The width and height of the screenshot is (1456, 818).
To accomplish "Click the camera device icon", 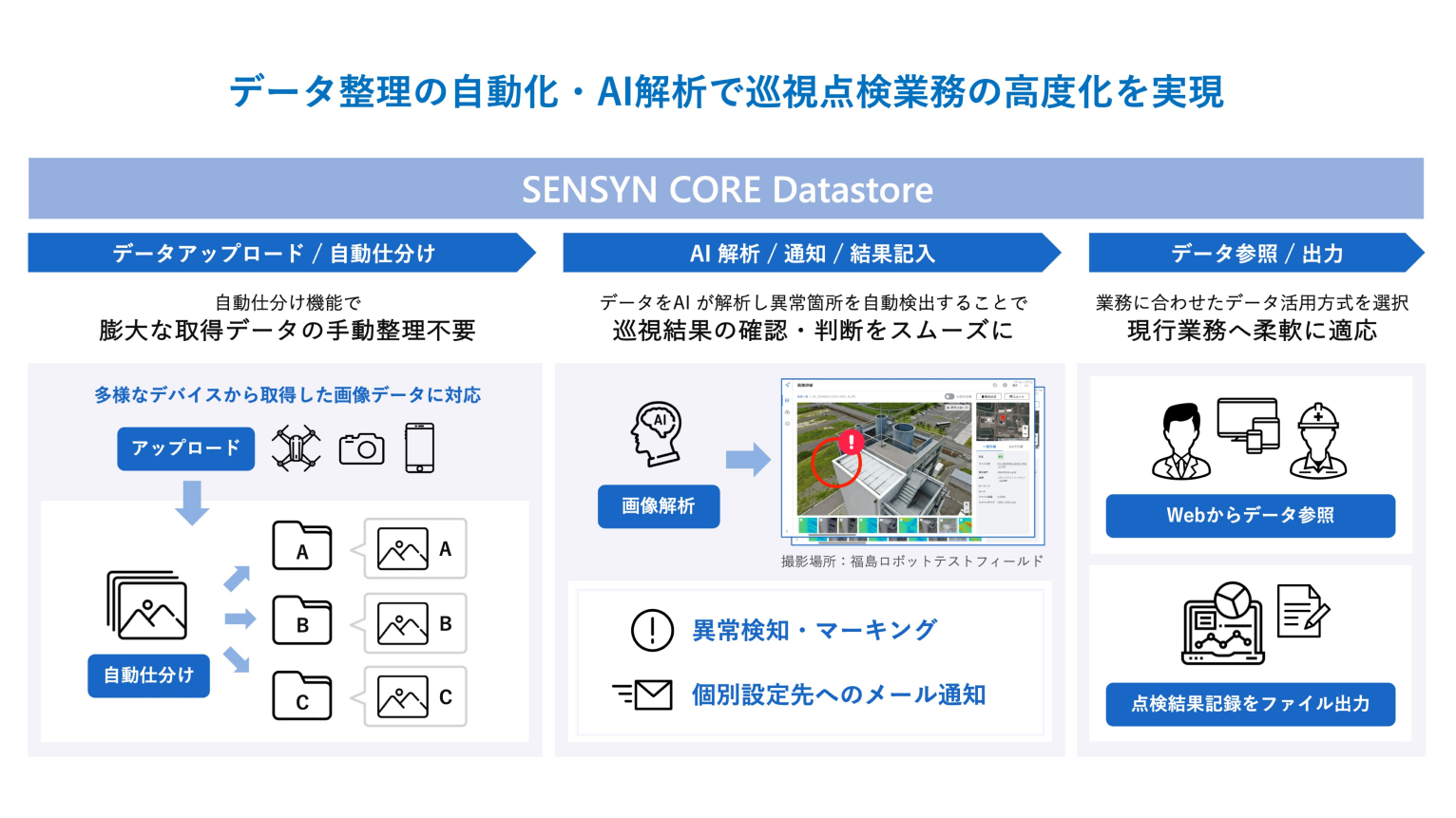I will 362,448.
